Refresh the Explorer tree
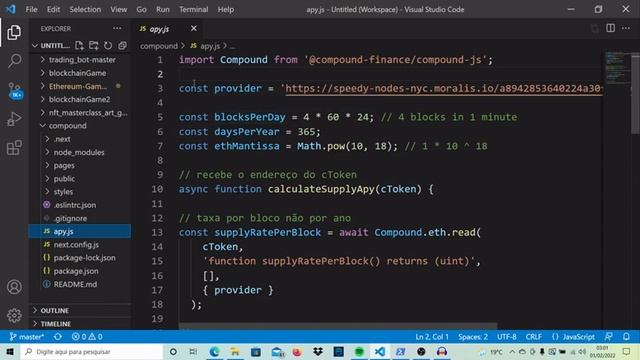The width and height of the screenshot is (640, 360). [x=108, y=45]
